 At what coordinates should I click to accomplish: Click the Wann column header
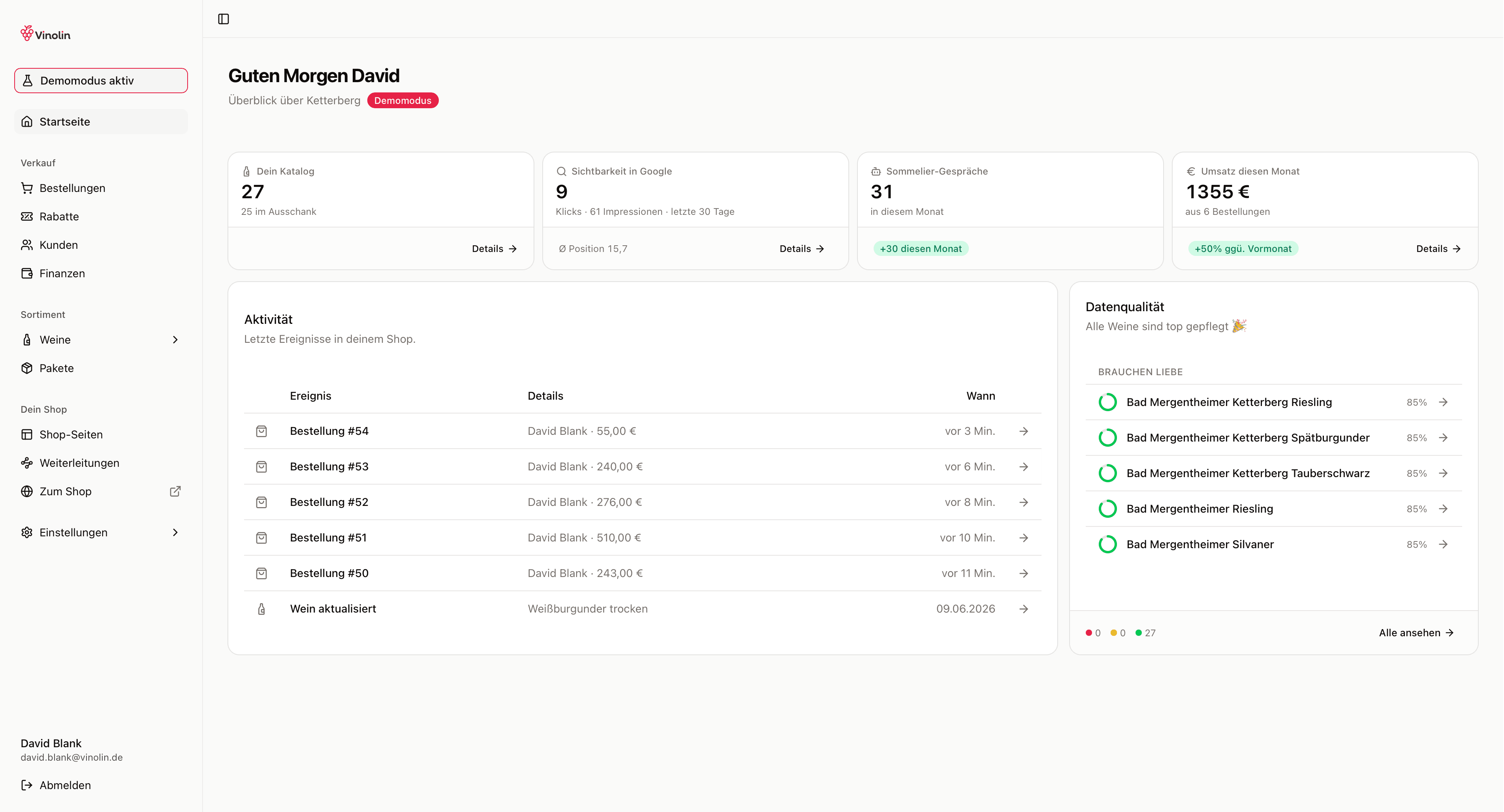(981, 396)
